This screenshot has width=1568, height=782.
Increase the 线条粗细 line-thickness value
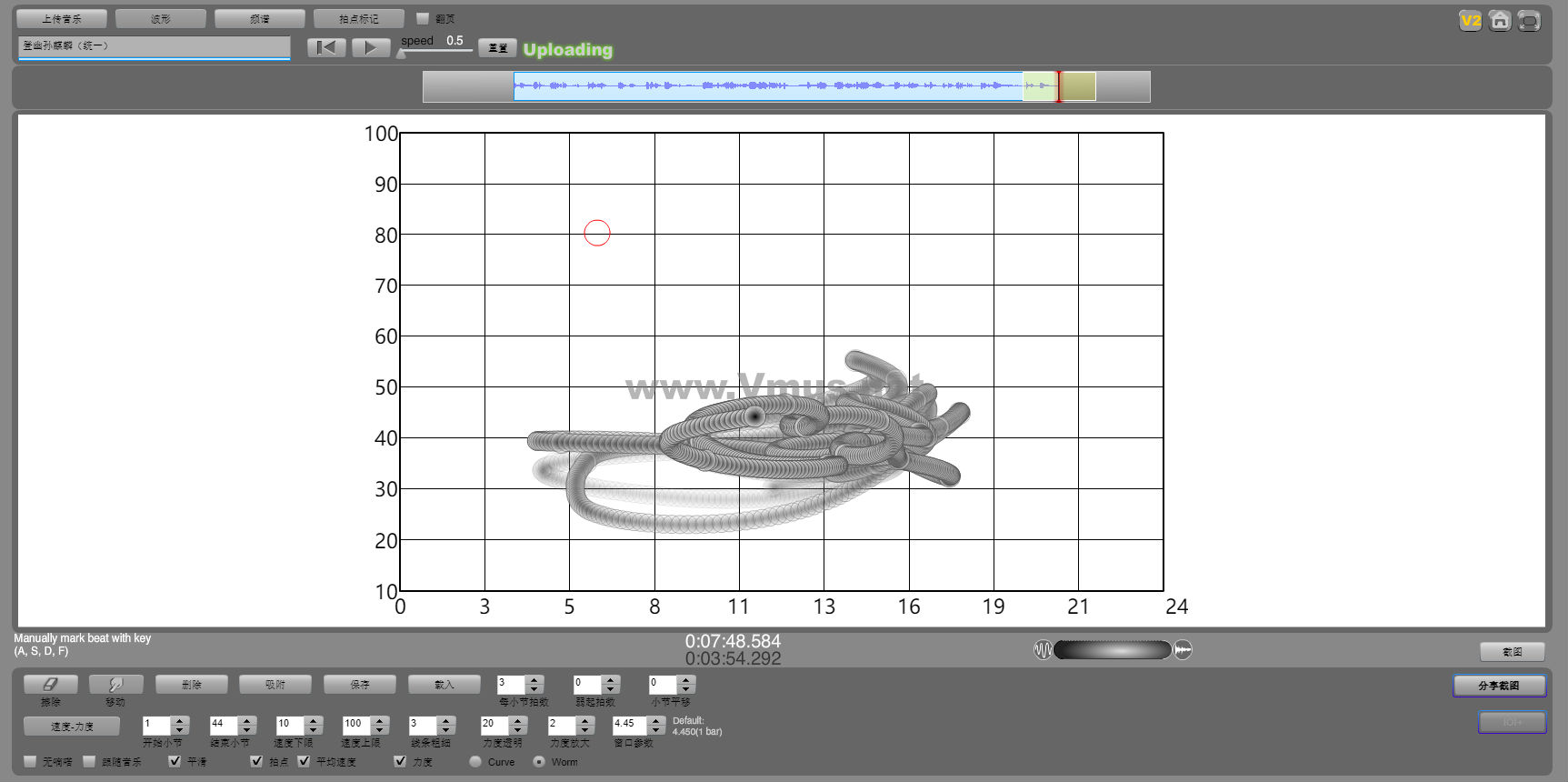coord(445,720)
